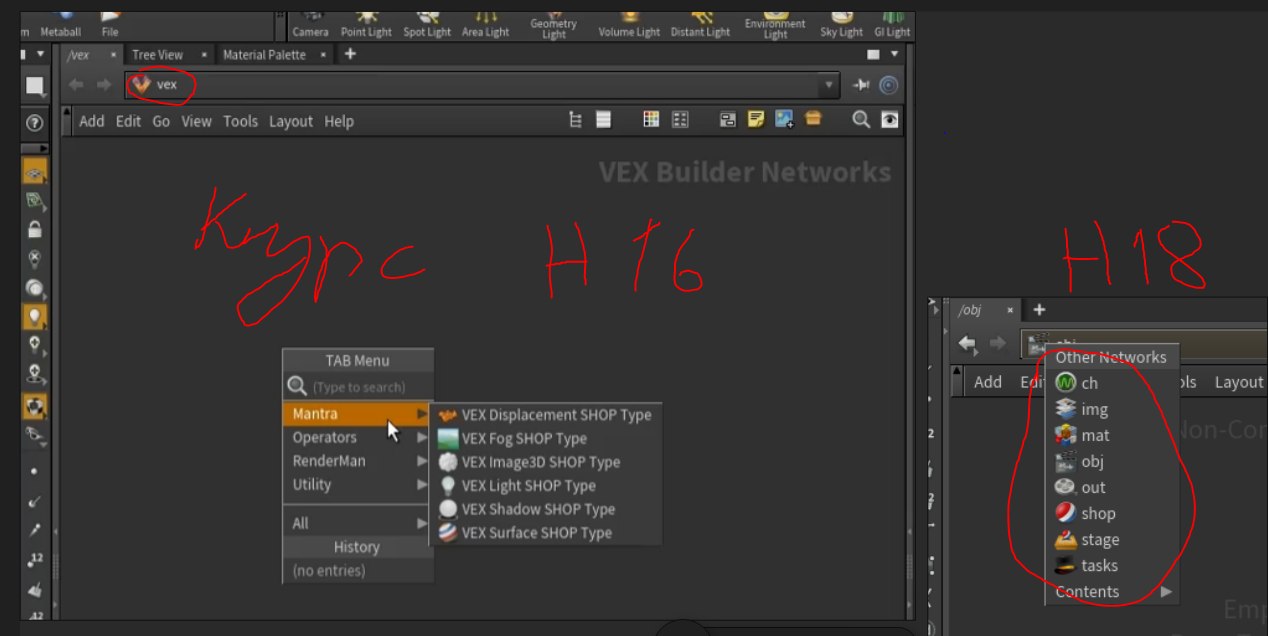
Task: Open the path history dropdown arrow
Action: [828, 85]
